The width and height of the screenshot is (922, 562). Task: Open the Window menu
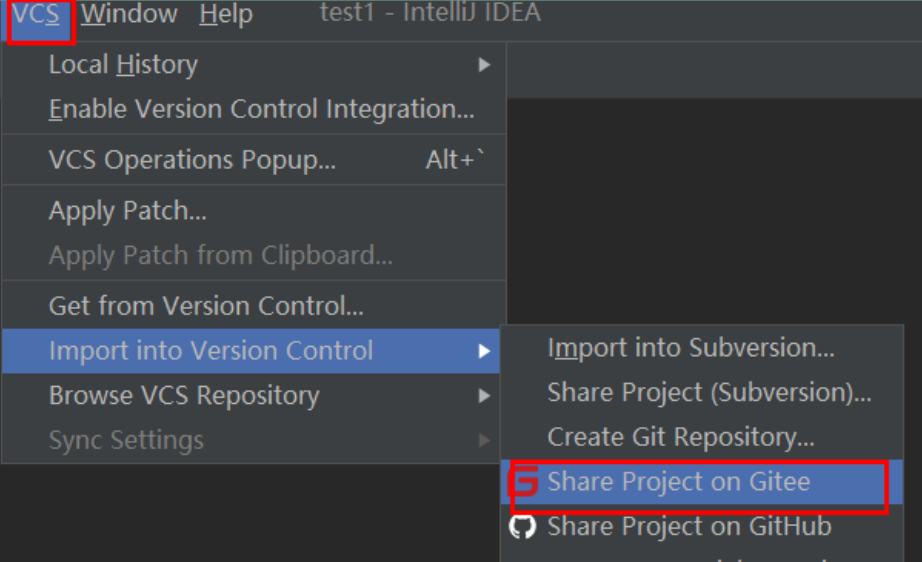click(129, 15)
